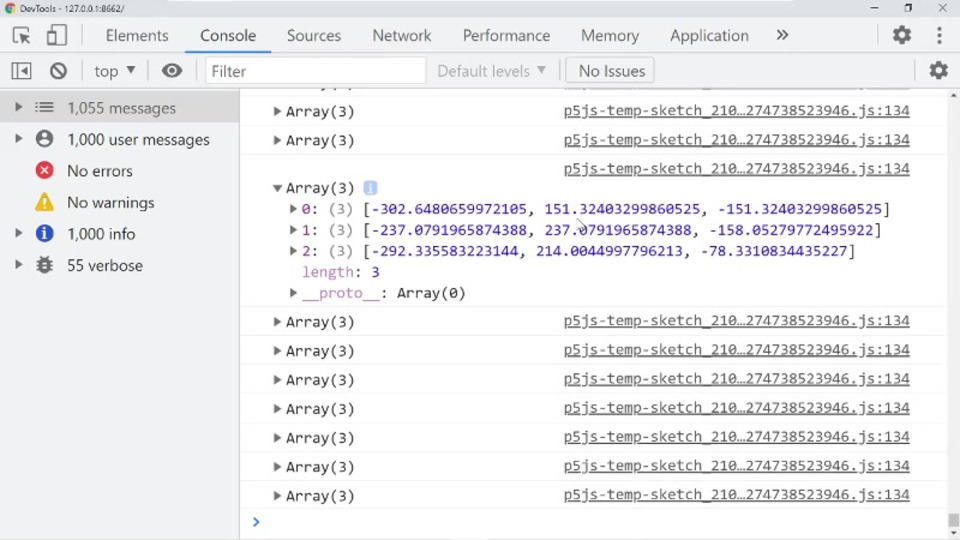This screenshot has width=960, height=540.
Task: Click the 'length: 3' property line
Action: click(340, 272)
